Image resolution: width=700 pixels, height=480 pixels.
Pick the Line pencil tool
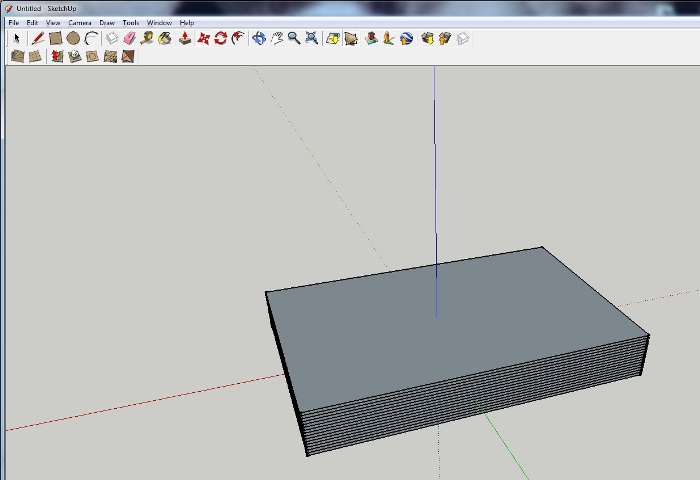click(x=37, y=39)
